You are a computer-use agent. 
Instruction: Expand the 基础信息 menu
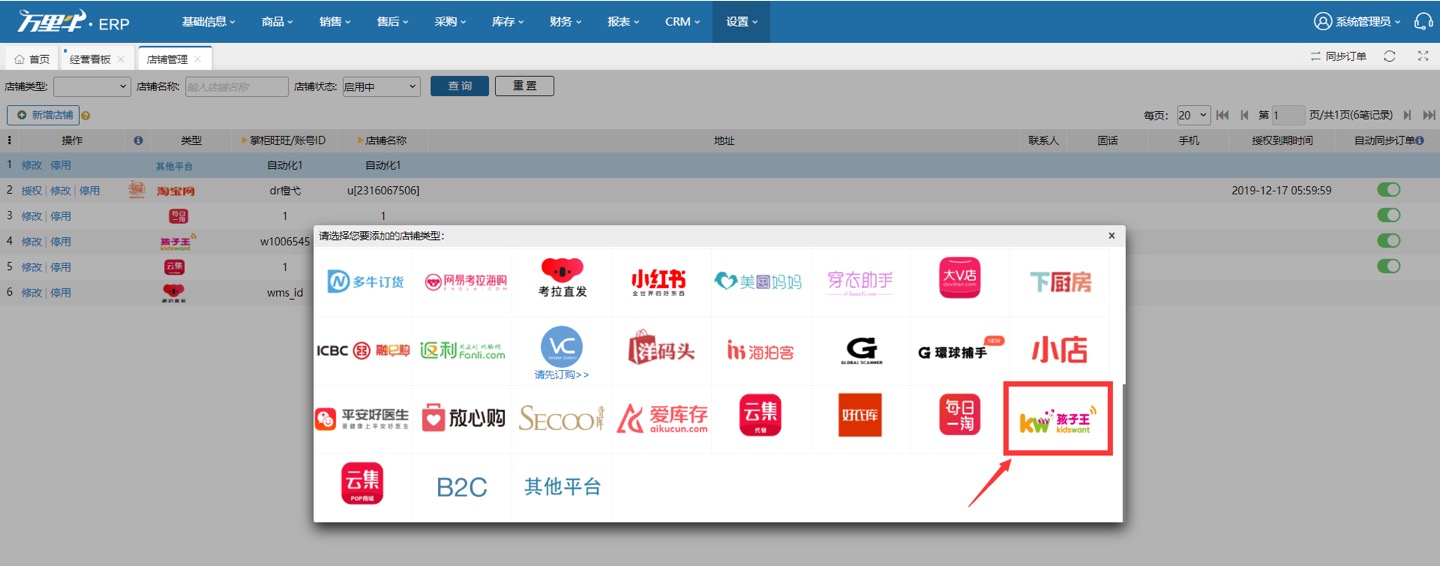[x=209, y=21]
